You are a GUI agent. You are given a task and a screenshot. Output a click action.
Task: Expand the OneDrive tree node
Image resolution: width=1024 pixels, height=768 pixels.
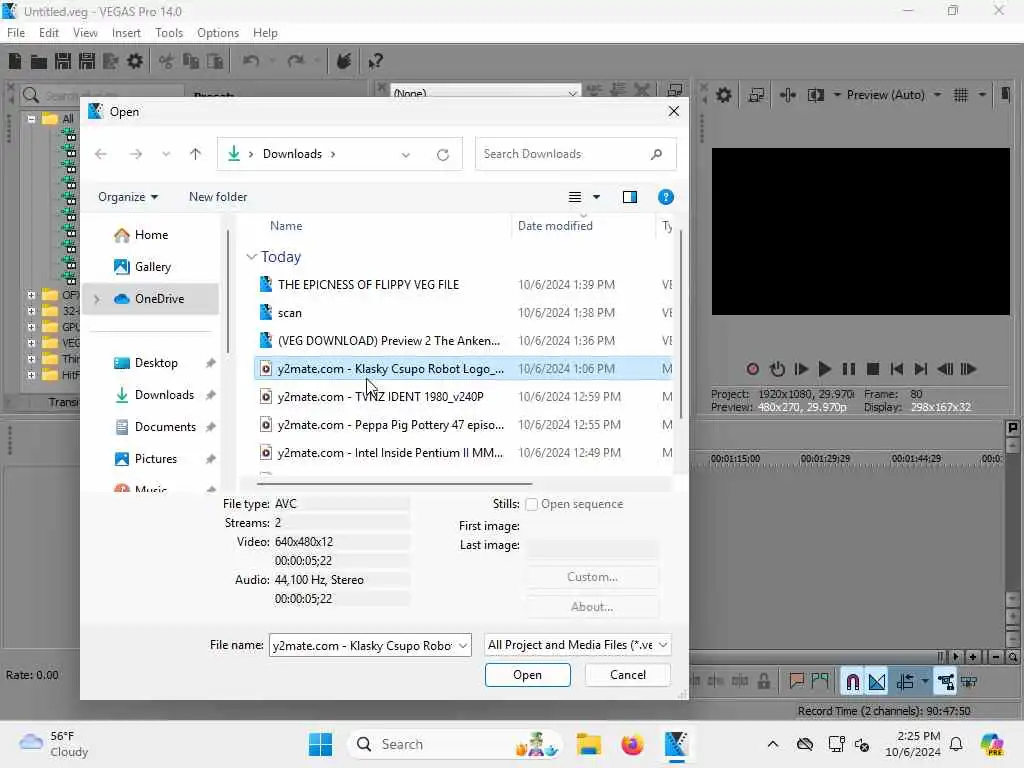pyautogui.click(x=97, y=299)
